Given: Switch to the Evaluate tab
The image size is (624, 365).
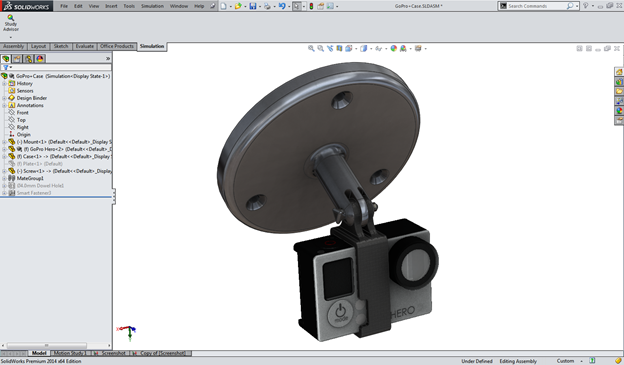Looking at the screenshot, I should (x=85, y=46).
